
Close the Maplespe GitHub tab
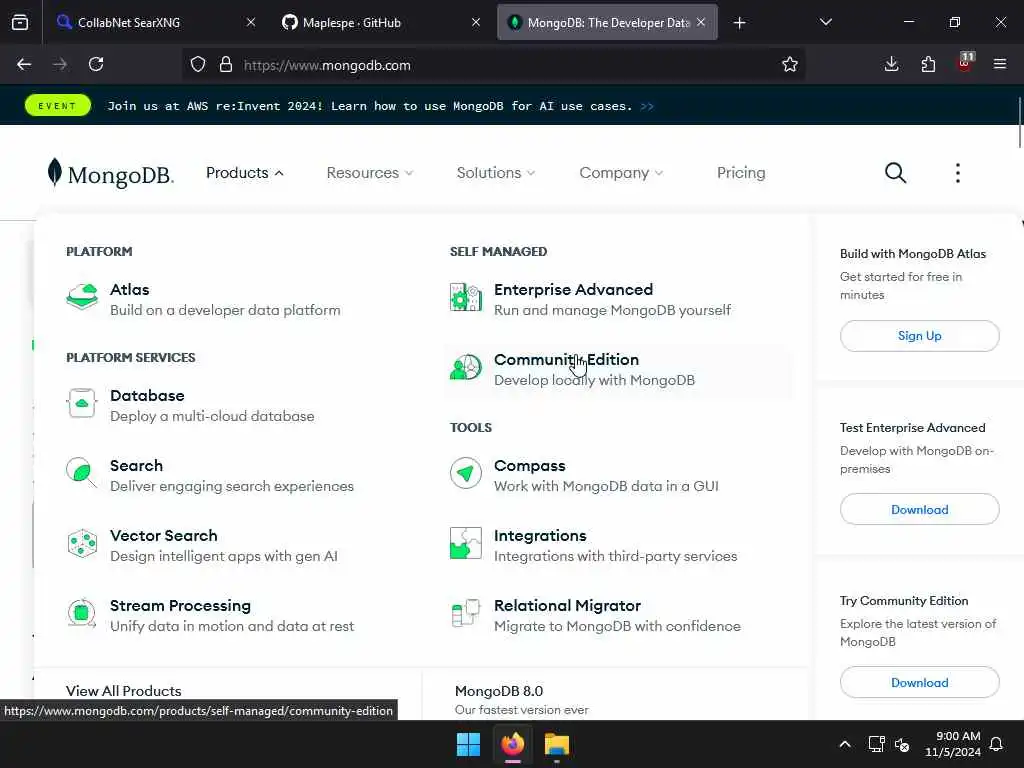click(x=476, y=23)
